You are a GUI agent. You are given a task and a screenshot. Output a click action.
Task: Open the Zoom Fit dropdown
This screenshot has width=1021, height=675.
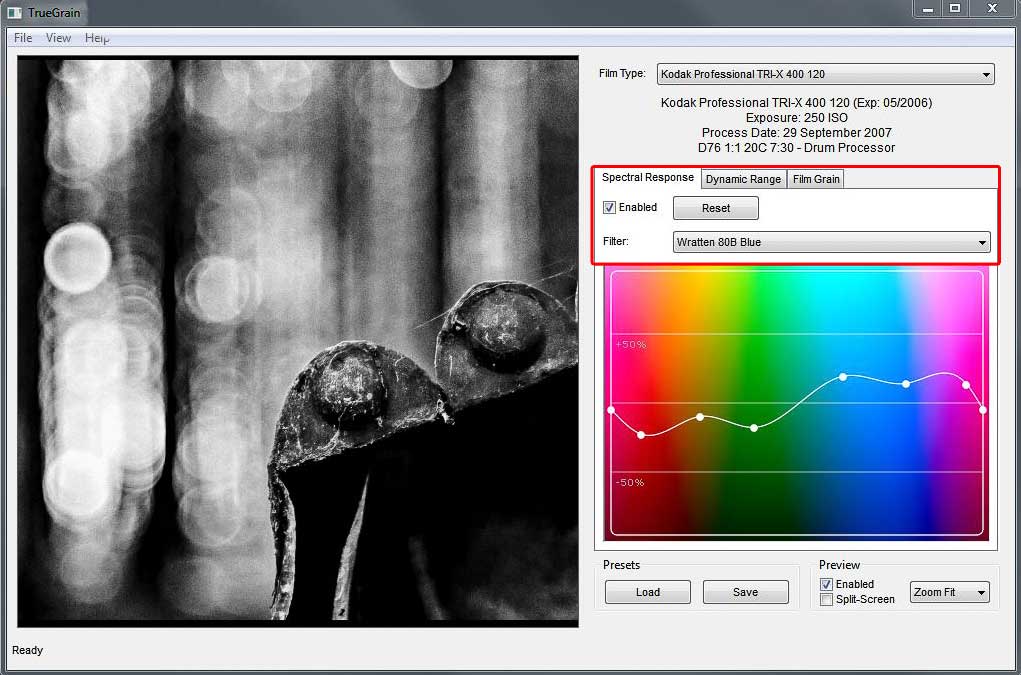click(949, 592)
